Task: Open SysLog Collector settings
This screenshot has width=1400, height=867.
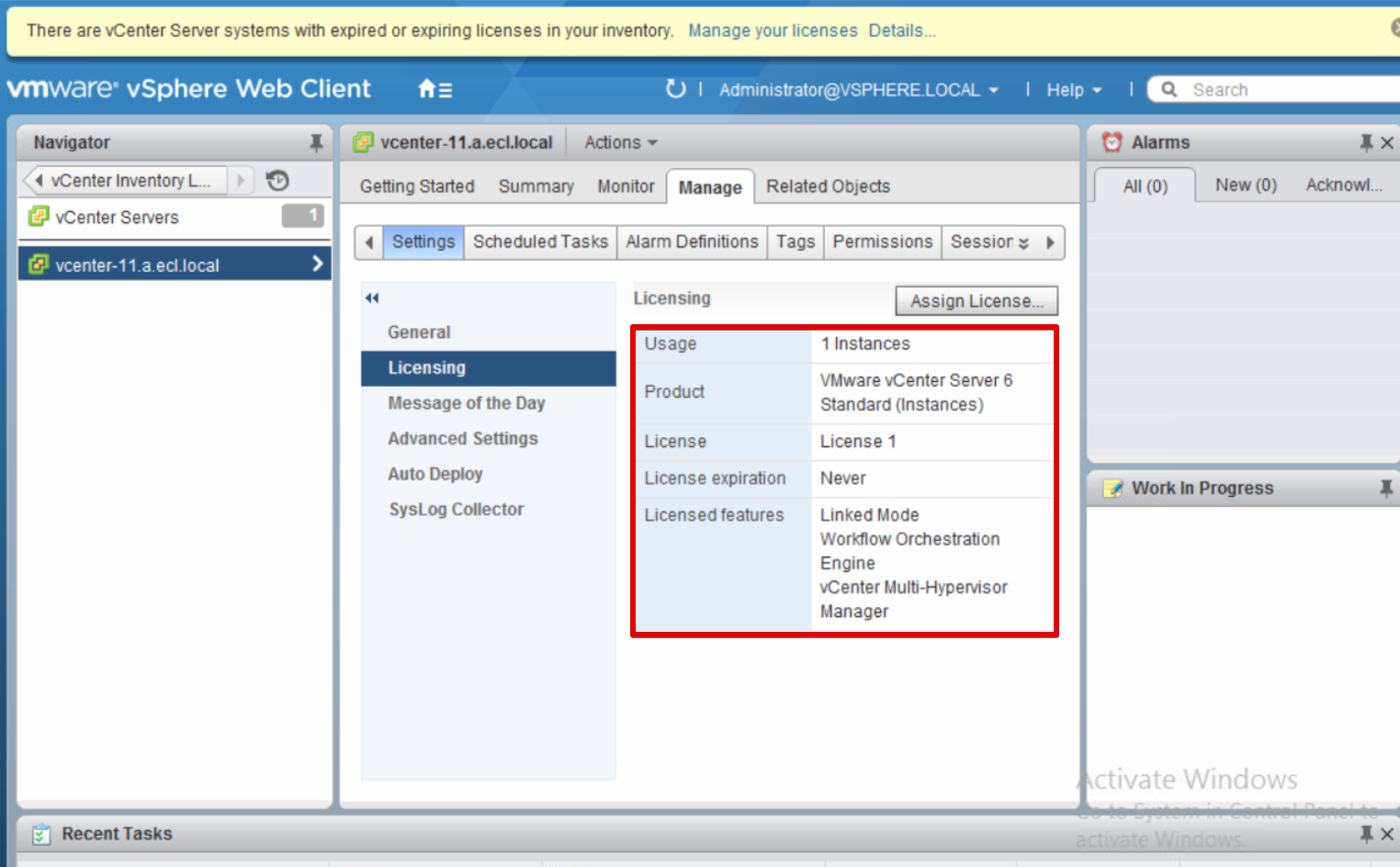Action: click(489, 510)
